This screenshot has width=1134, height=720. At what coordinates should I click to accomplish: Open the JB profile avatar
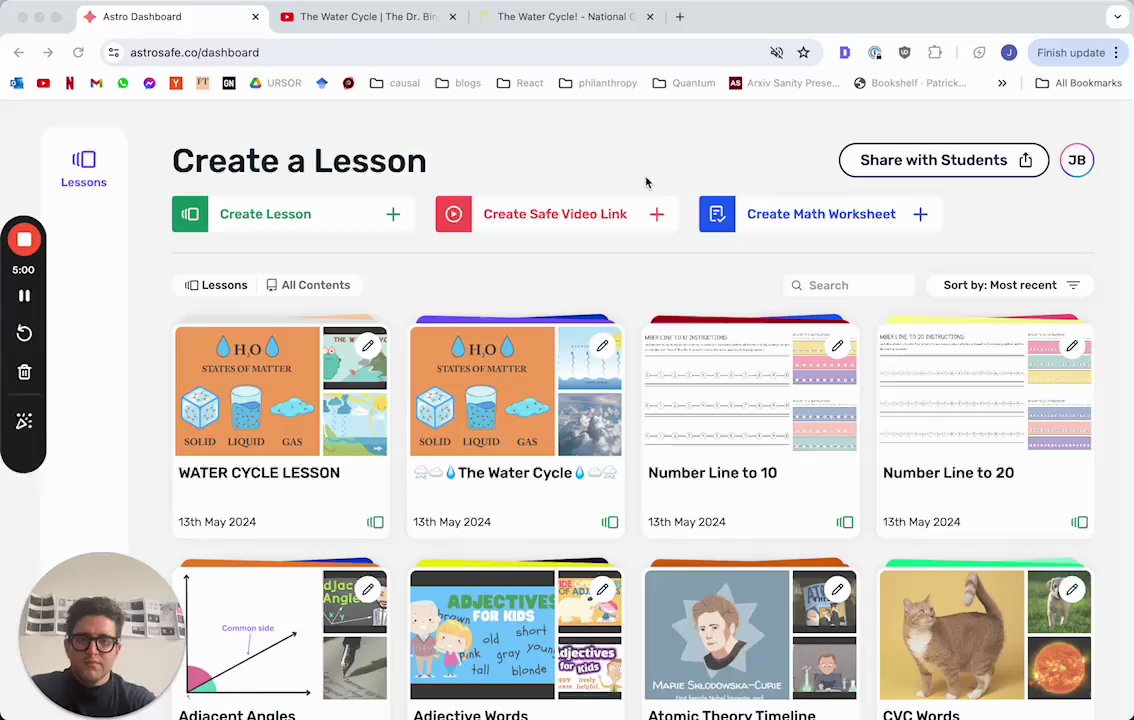[1077, 160]
